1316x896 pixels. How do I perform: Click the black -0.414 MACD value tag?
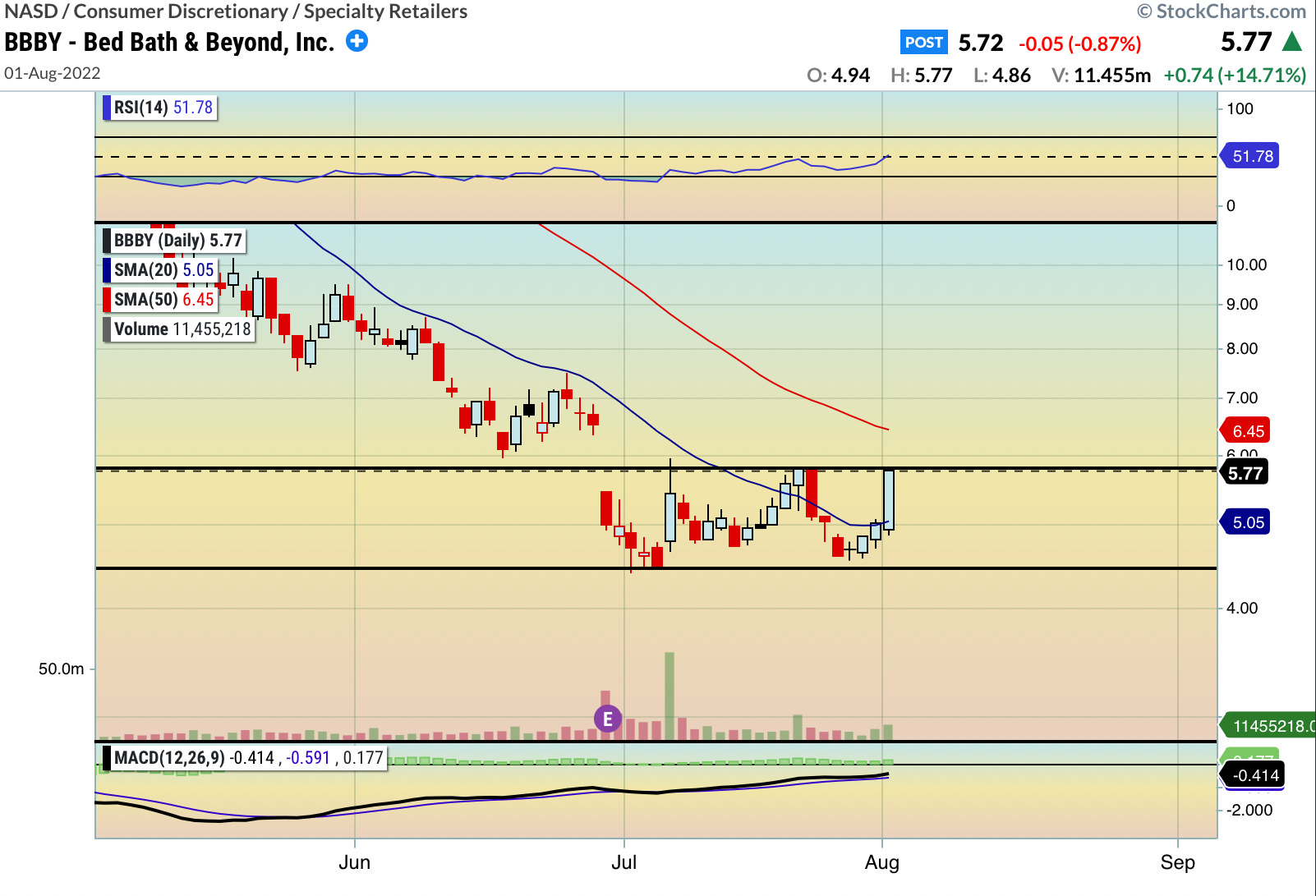[1254, 775]
